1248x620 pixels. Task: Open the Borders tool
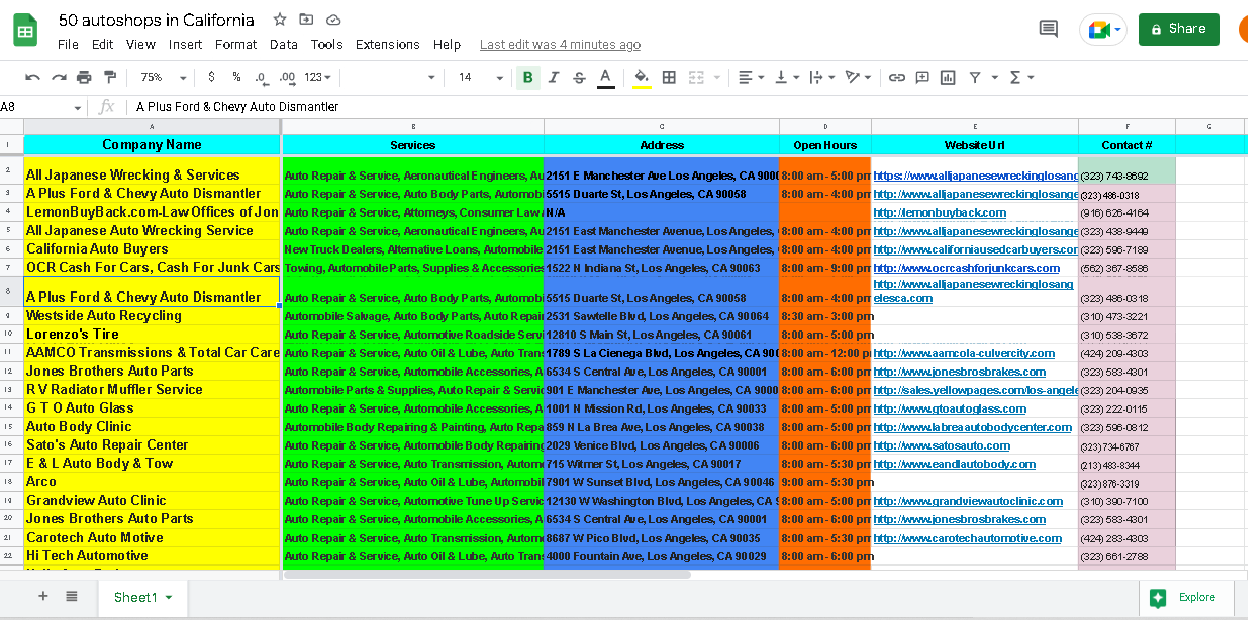(669, 77)
